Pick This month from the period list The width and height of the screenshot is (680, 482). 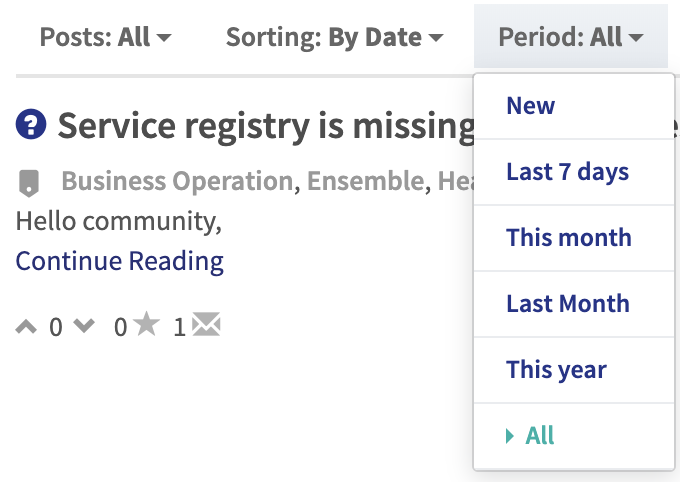click(574, 238)
